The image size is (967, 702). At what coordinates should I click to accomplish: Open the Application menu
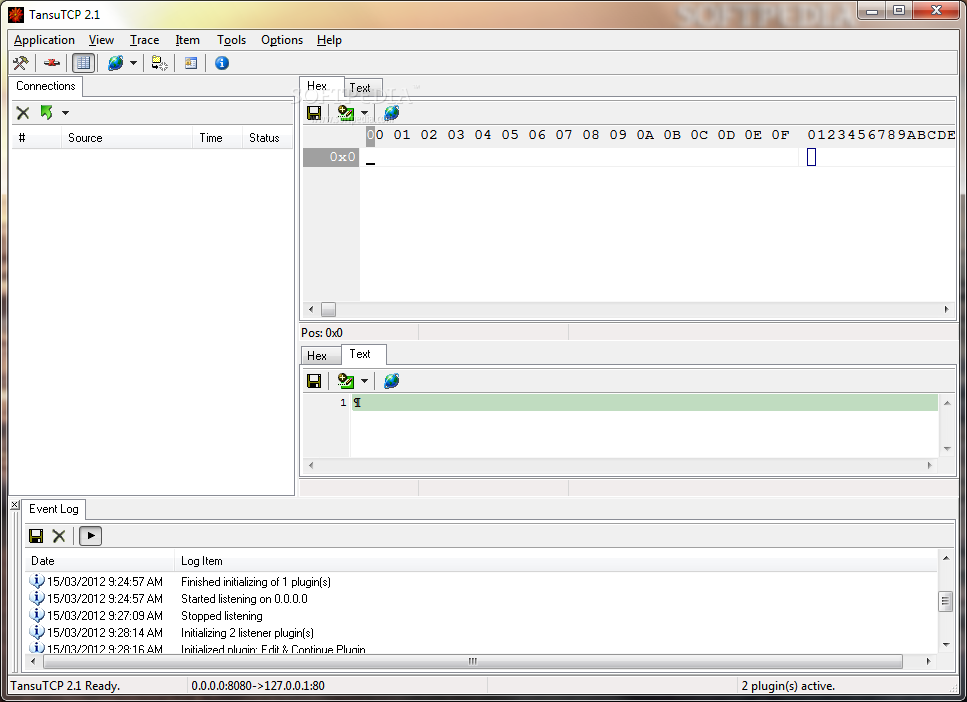pyautogui.click(x=44, y=40)
